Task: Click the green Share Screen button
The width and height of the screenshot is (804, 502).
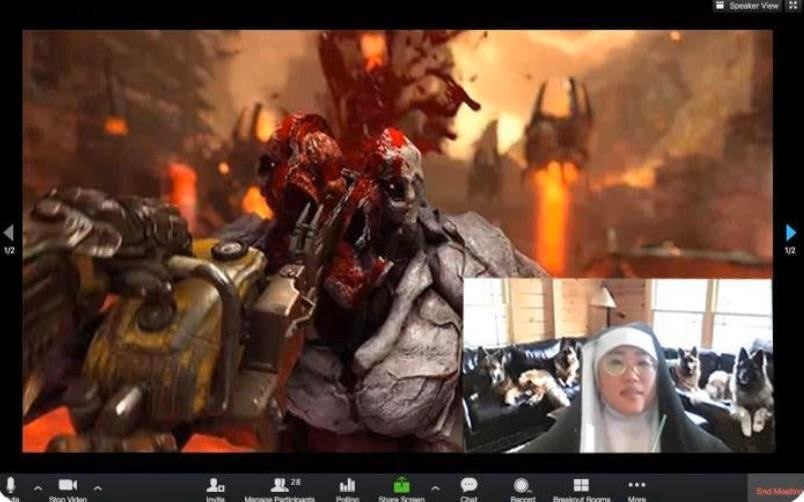Action: point(401,485)
